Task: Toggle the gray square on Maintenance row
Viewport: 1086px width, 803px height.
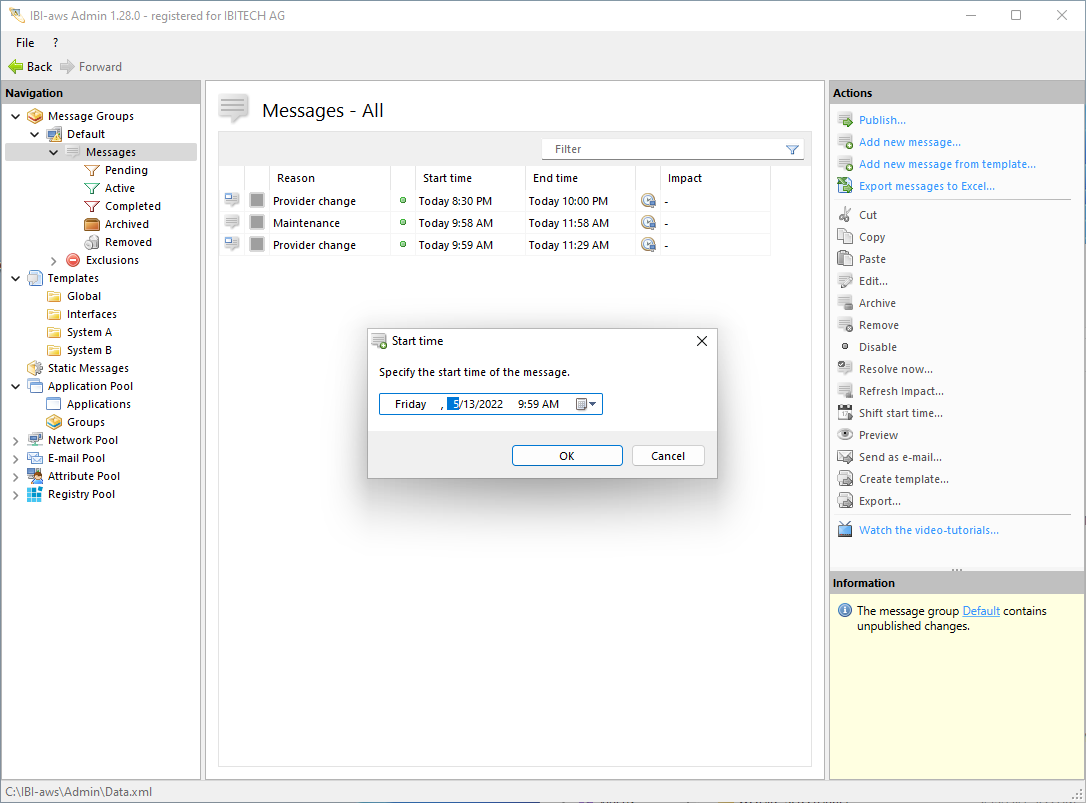Action: click(x=257, y=223)
